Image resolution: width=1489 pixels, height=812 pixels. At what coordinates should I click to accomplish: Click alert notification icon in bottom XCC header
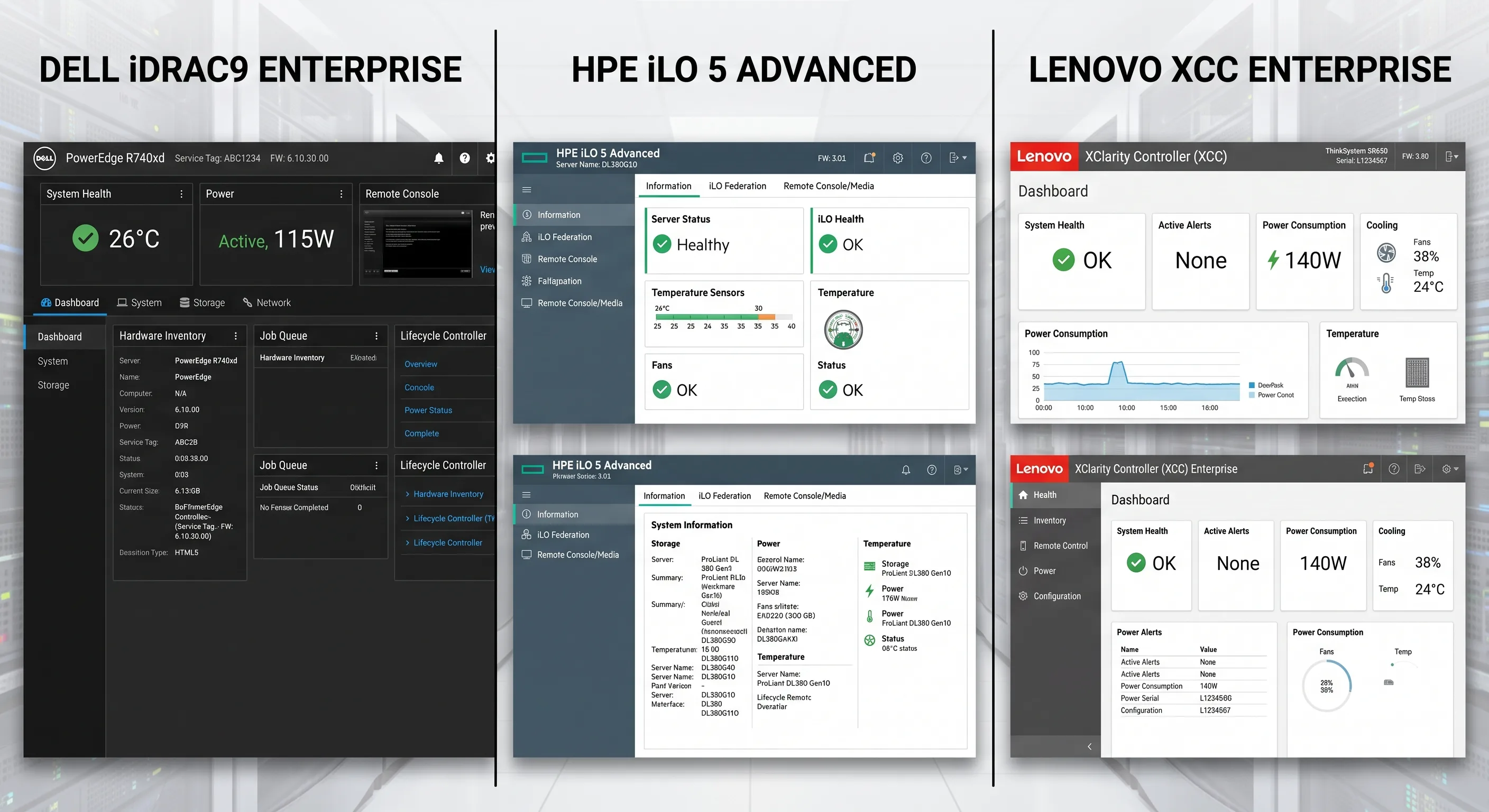(1367, 469)
